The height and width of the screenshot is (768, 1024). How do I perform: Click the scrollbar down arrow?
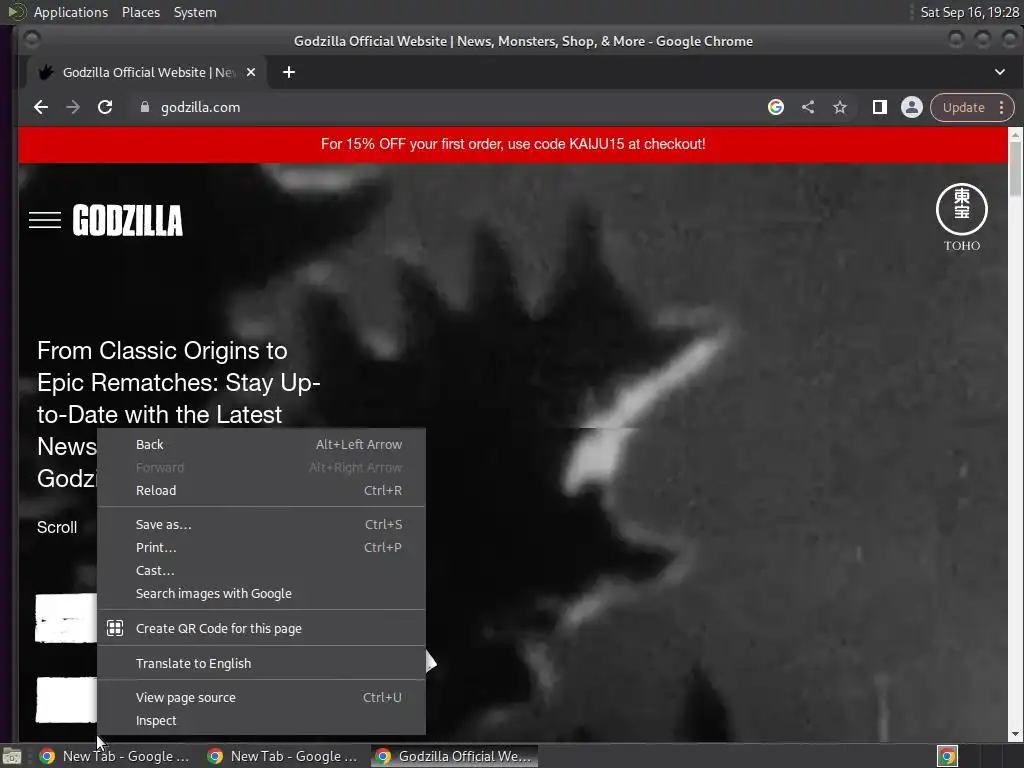pyautogui.click(x=1015, y=734)
